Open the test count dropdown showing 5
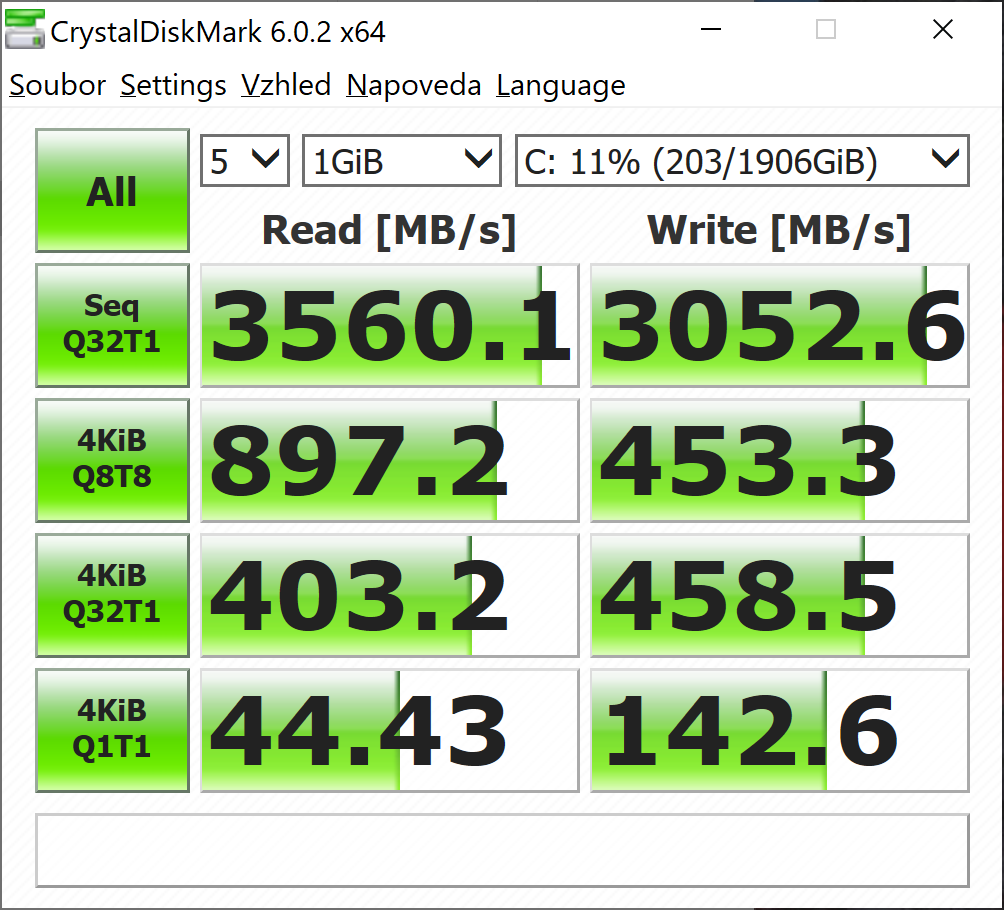1004x910 pixels. [x=245, y=161]
